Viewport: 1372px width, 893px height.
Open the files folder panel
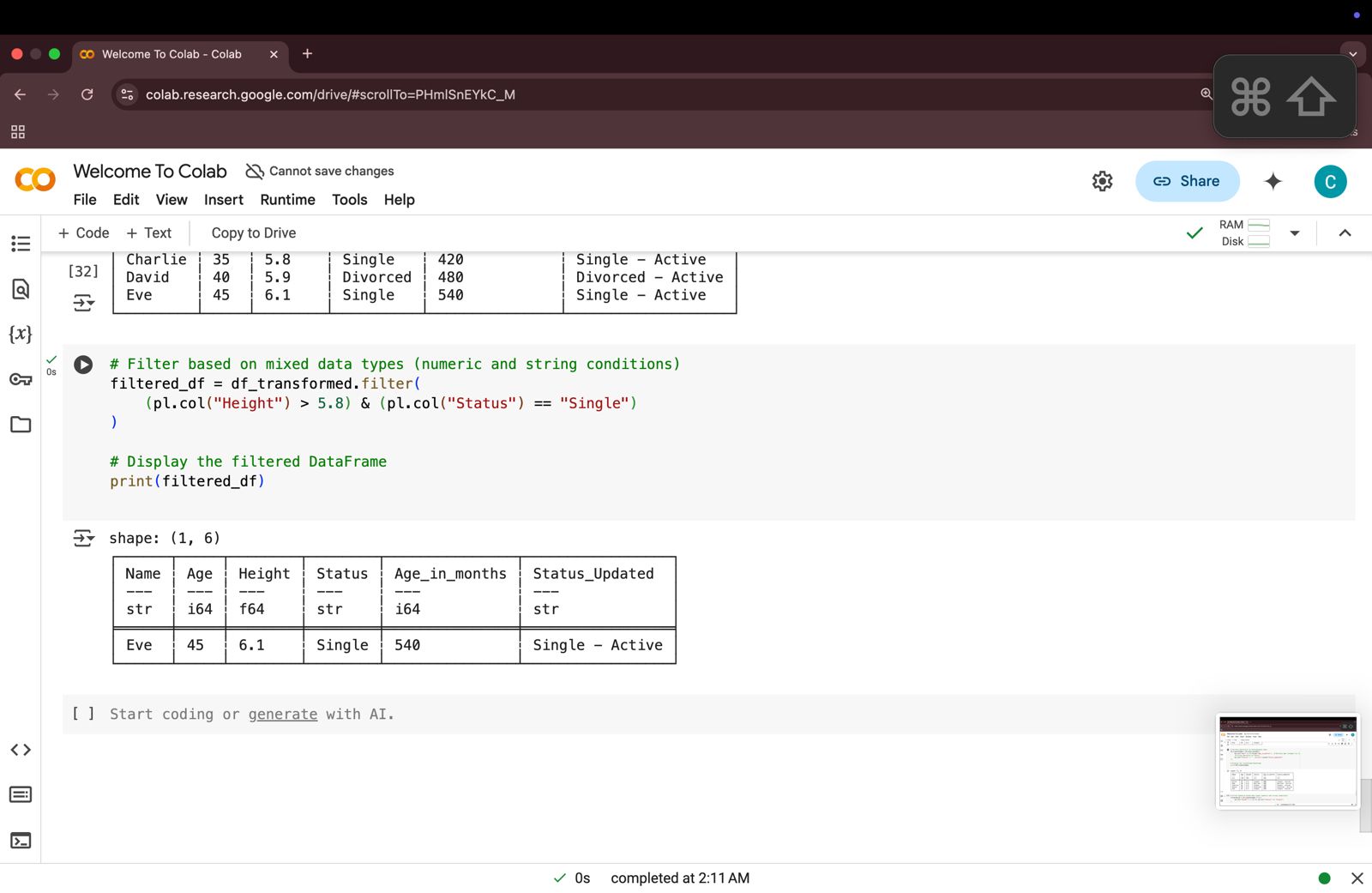tap(21, 424)
